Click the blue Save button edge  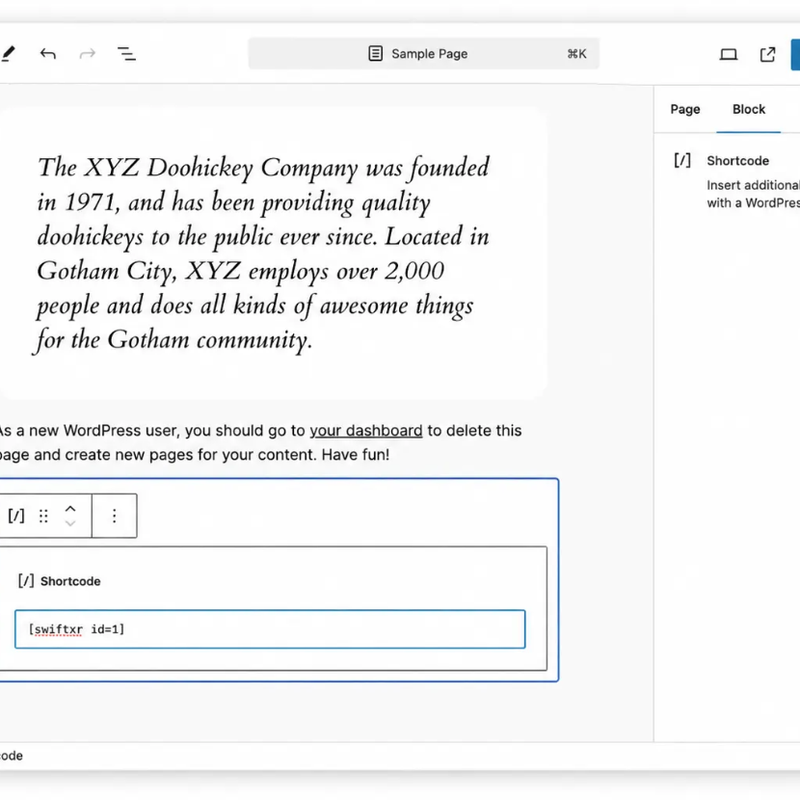click(x=795, y=54)
